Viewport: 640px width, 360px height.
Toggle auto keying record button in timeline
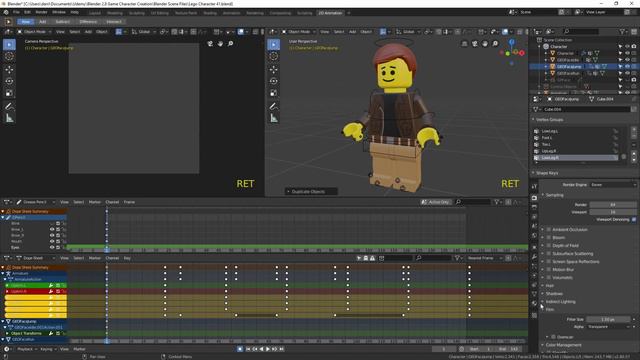(240, 349)
